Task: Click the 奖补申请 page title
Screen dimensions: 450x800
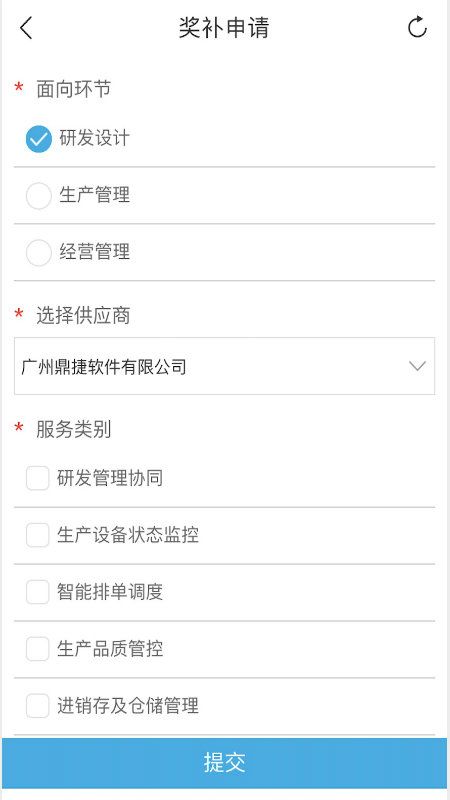Action: (223, 28)
